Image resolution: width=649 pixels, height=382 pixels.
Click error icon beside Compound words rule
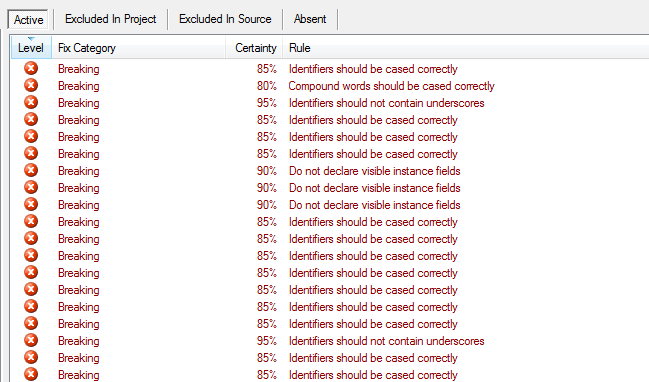coord(31,85)
